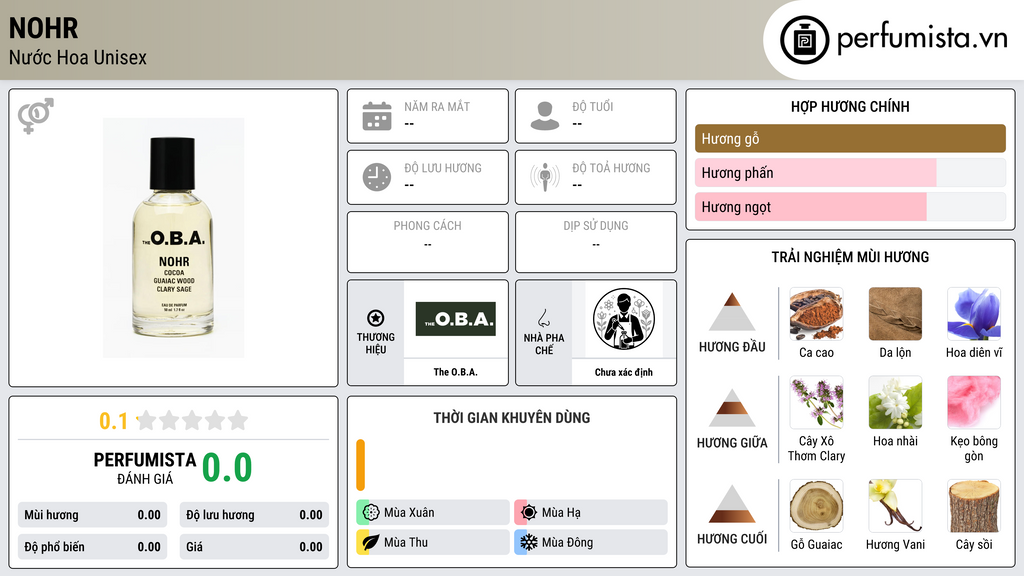1024x576 pixels.
Task: Click the Mùa Thu season button
Action: tap(433, 542)
